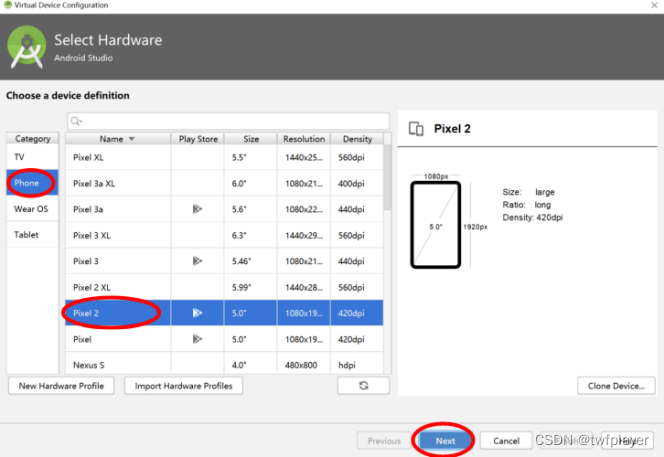
Task: Select the Pixel 3 device name
Action: point(86,261)
